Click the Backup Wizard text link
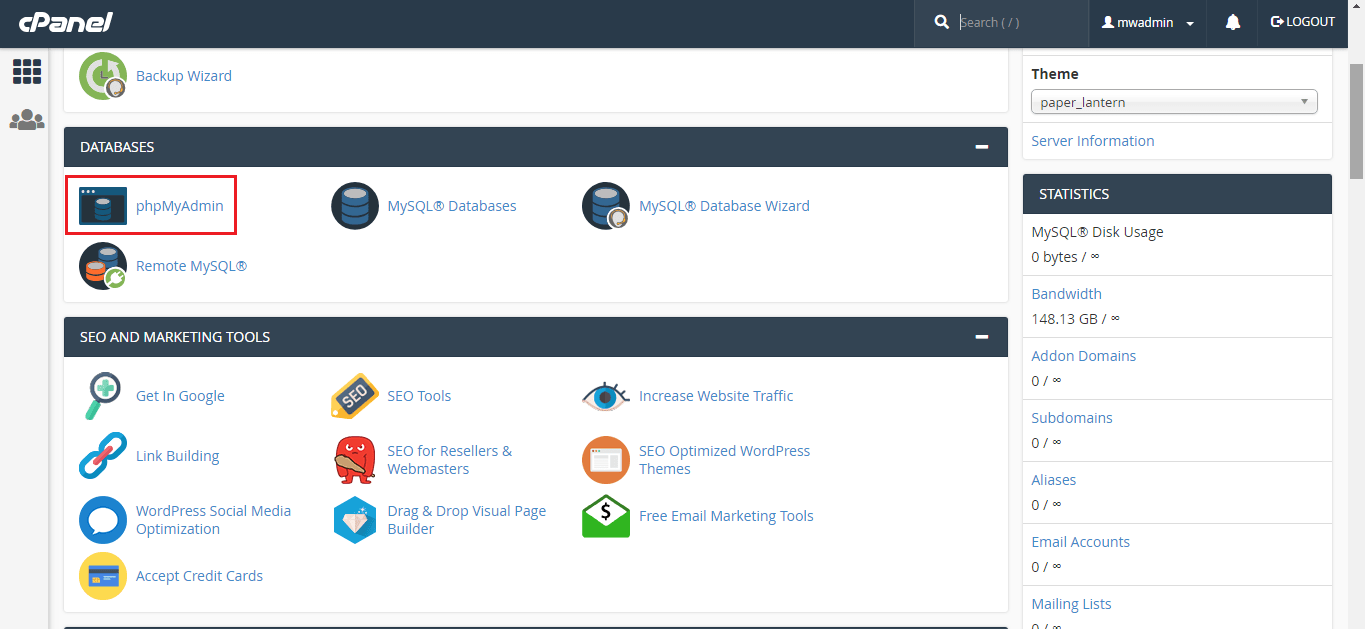The height and width of the screenshot is (629, 1365). [184, 76]
